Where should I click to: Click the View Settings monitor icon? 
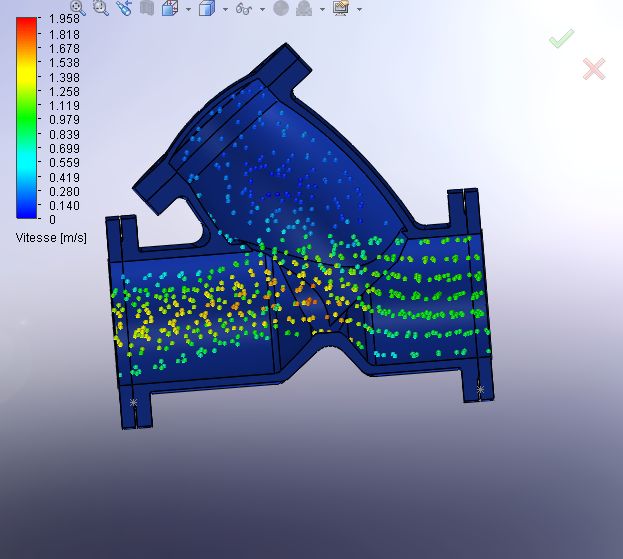pyautogui.click(x=341, y=8)
